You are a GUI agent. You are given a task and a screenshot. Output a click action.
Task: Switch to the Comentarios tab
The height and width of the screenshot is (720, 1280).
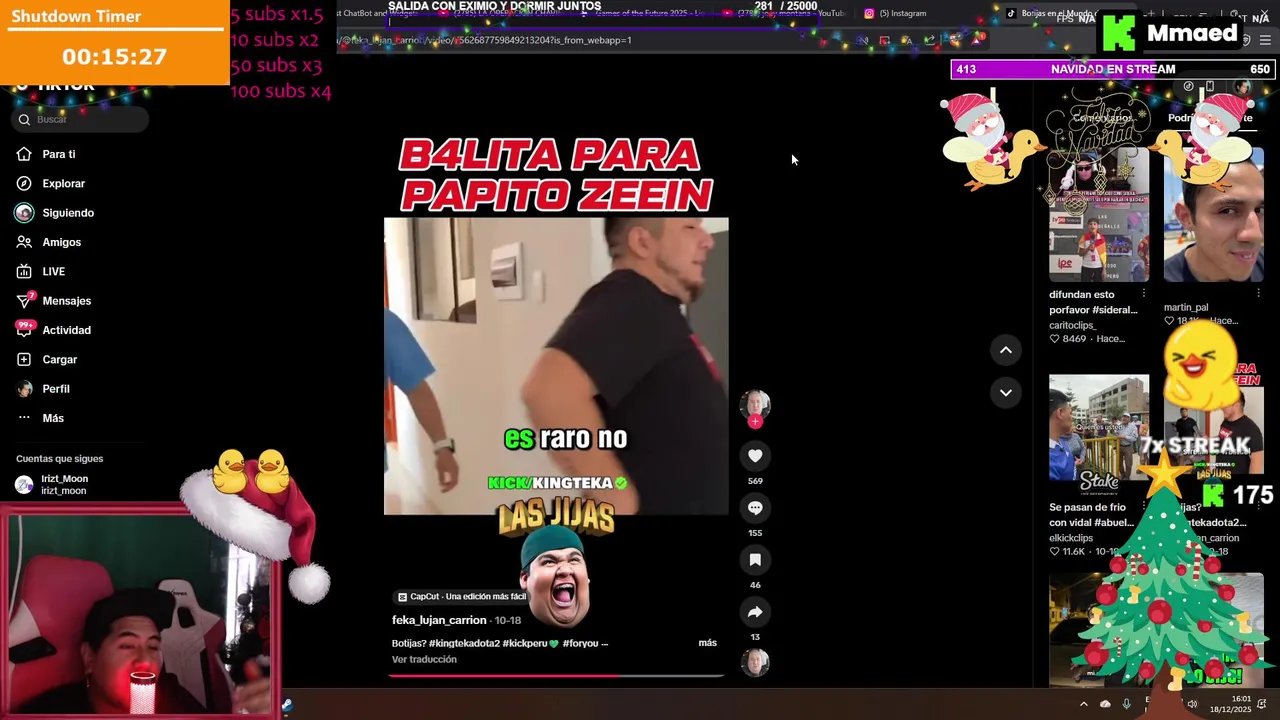click(1102, 118)
